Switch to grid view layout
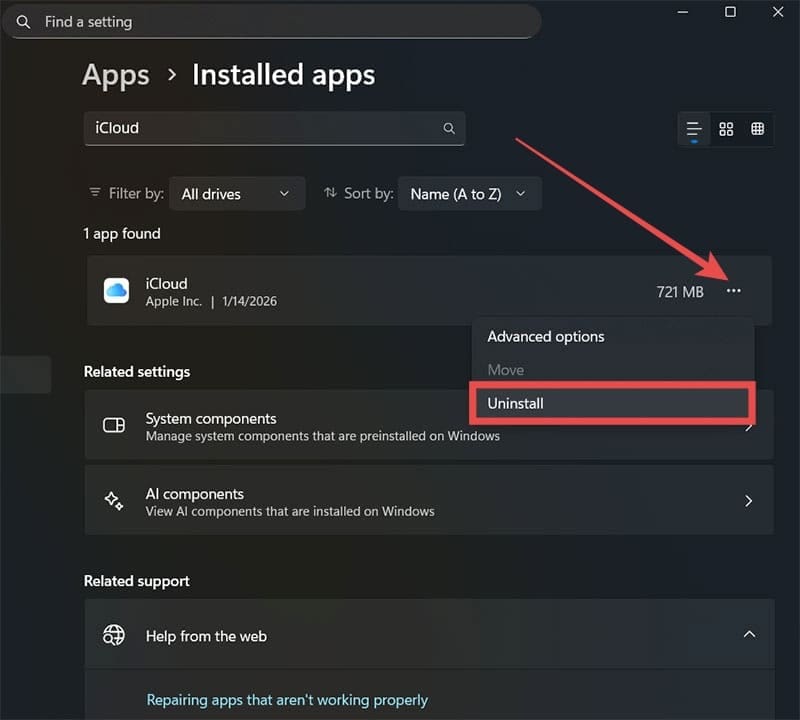The width and height of the screenshot is (800, 720). [726, 129]
